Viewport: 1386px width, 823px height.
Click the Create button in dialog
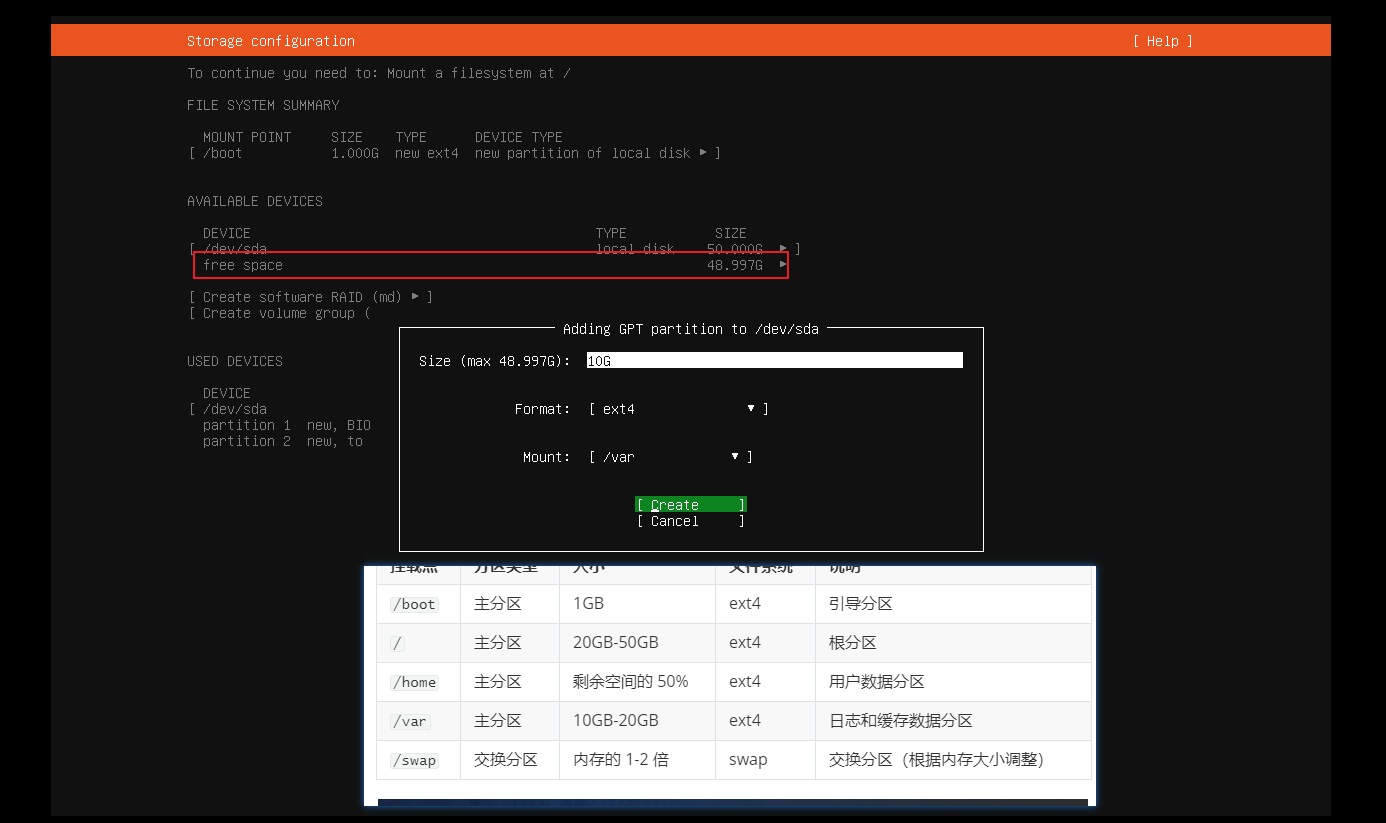pos(691,505)
